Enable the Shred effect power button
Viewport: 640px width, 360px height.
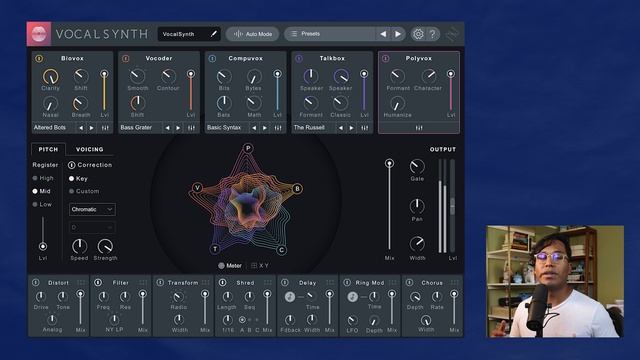[x=222, y=282]
